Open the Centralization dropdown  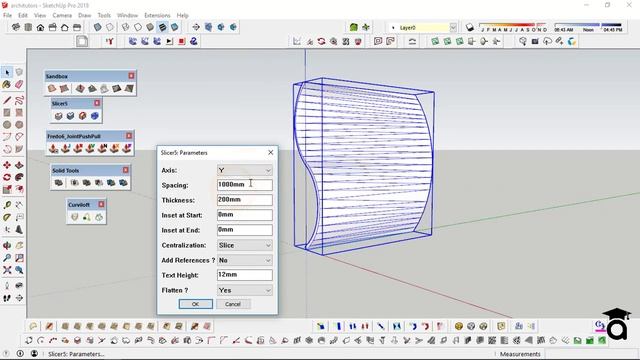pos(244,245)
